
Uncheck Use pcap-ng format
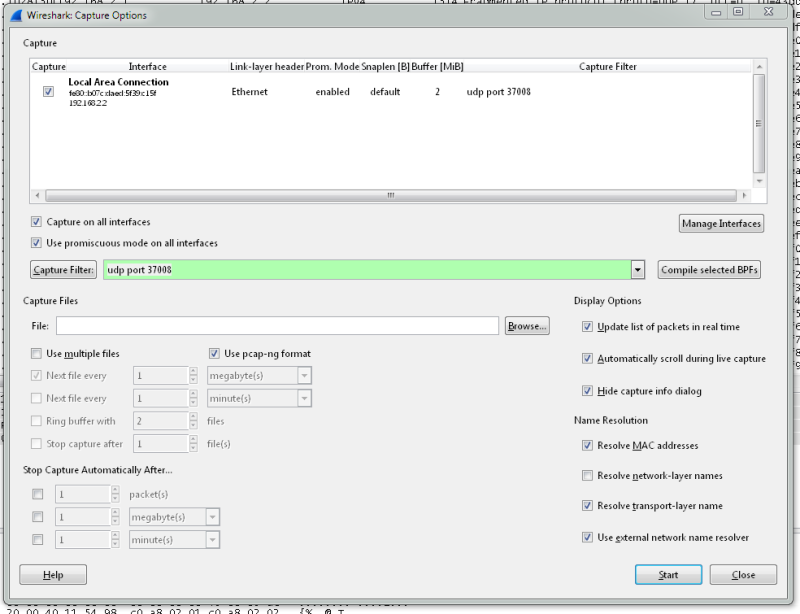click(215, 354)
